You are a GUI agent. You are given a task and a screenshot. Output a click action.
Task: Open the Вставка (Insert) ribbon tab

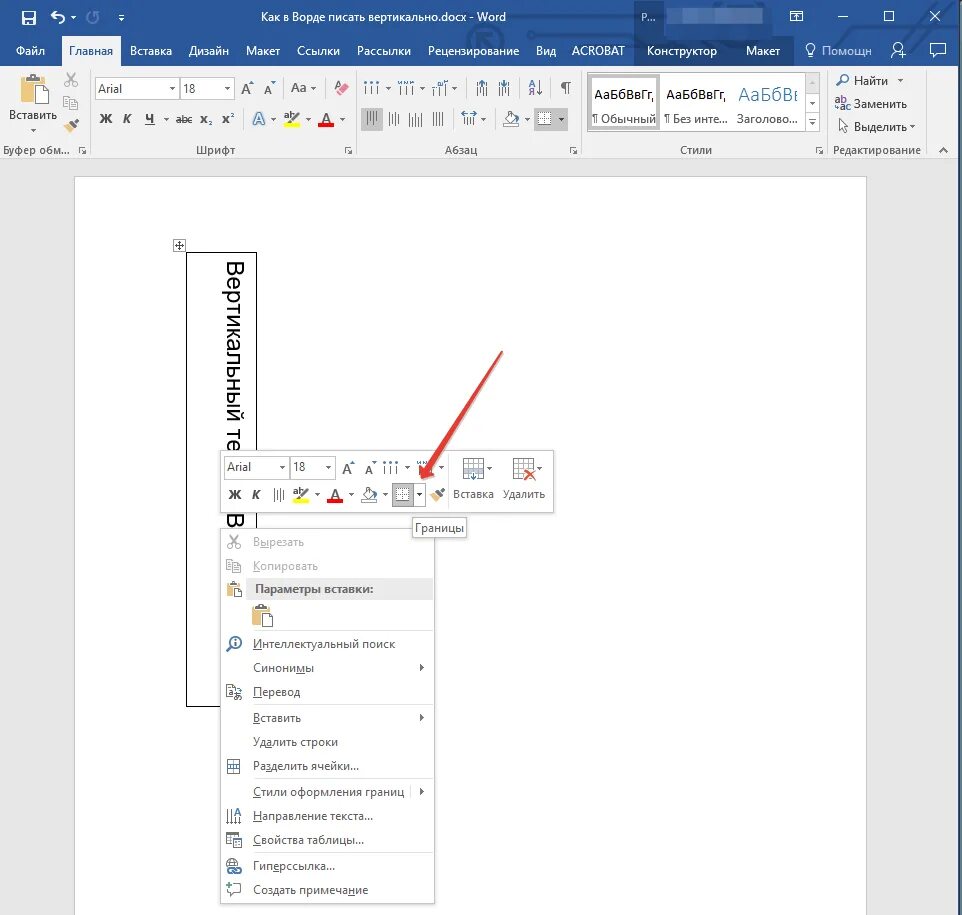[150, 51]
